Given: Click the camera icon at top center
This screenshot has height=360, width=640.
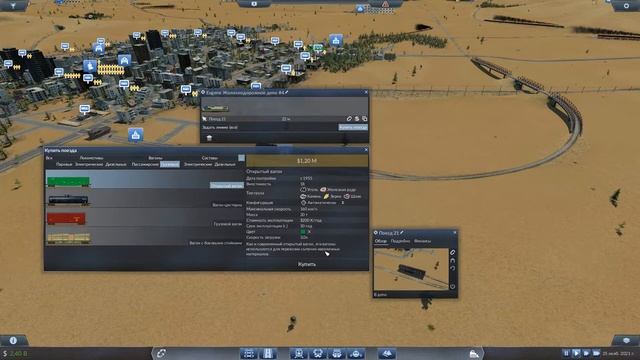Looking at the screenshot, I should click(x=254, y=4).
